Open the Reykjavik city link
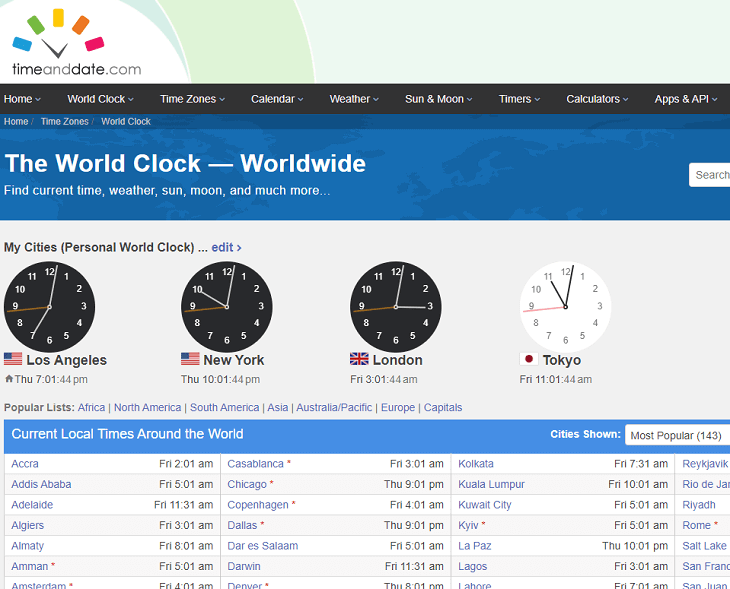This screenshot has height=589, width=730. pos(705,464)
